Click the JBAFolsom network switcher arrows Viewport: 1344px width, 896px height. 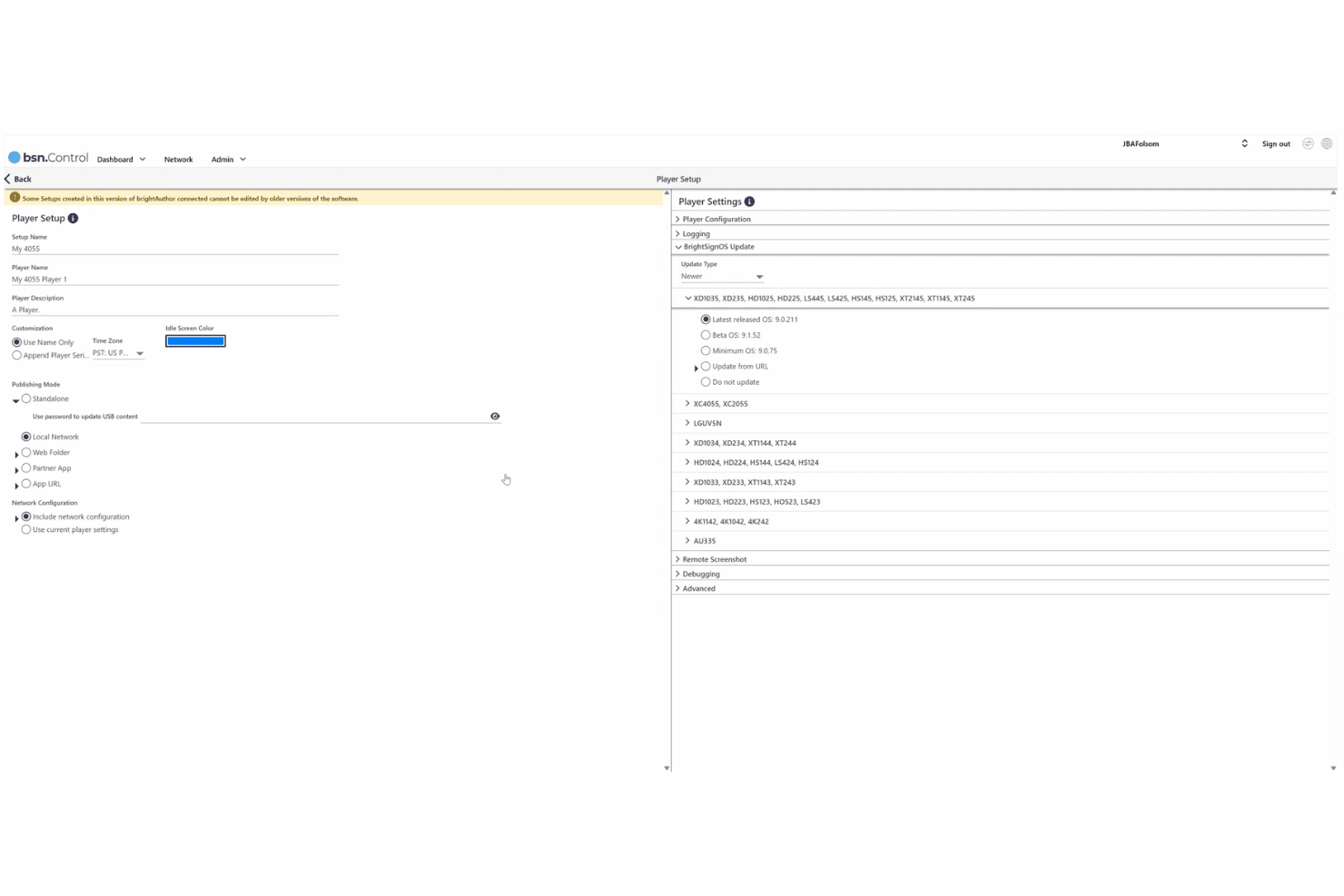tap(1244, 143)
